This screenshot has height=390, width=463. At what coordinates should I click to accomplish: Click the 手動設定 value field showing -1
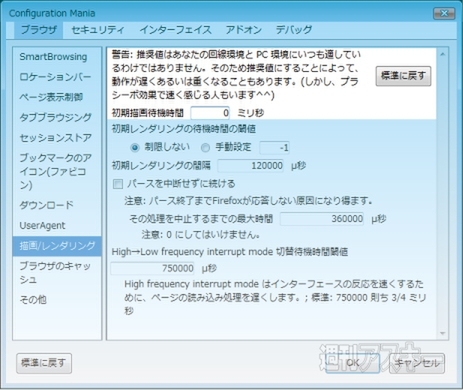(274, 147)
